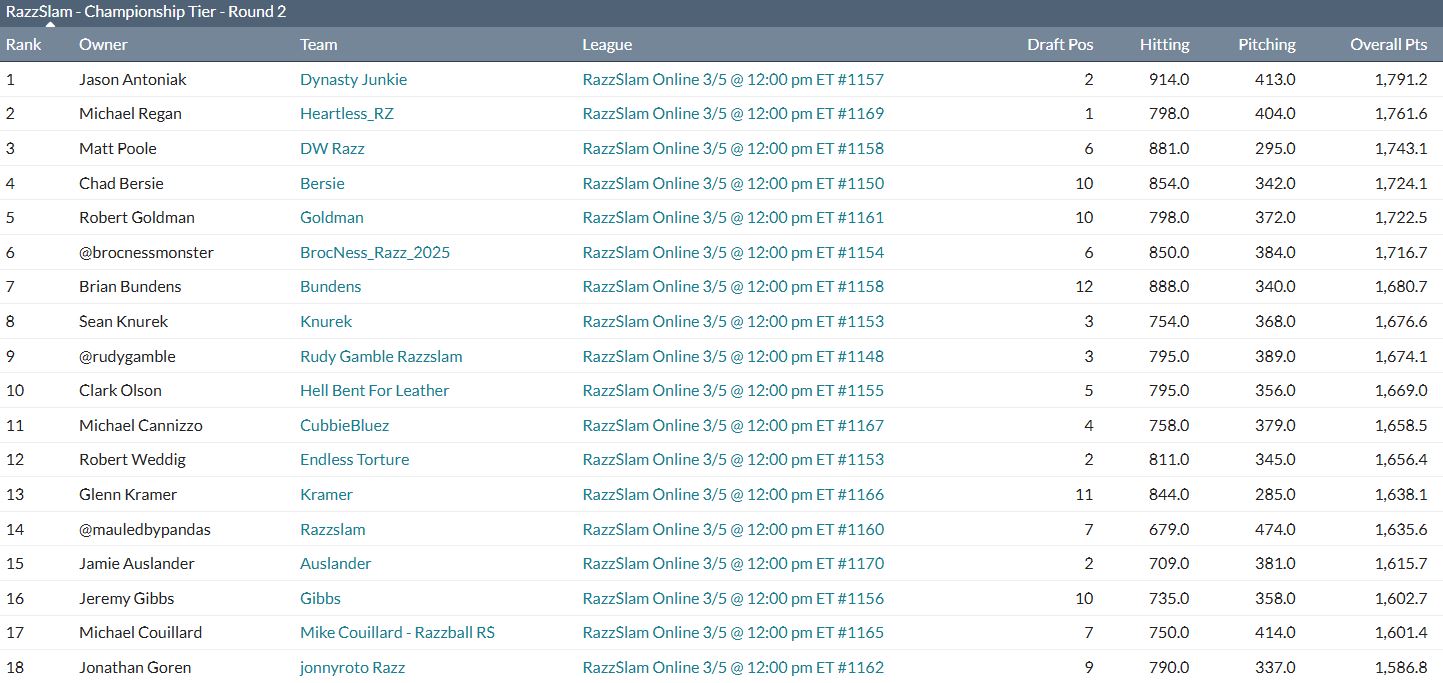Open league link #1161
Viewport: 1443px width, 683px height.
click(x=733, y=217)
